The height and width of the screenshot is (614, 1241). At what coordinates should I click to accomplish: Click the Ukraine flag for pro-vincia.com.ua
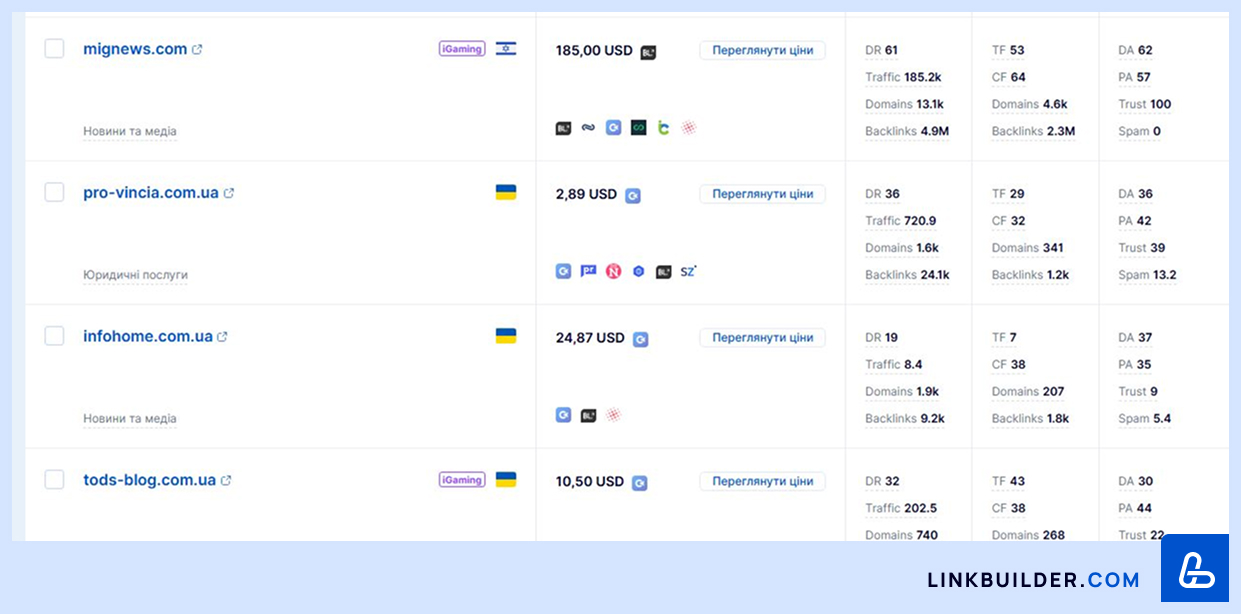(x=506, y=192)
